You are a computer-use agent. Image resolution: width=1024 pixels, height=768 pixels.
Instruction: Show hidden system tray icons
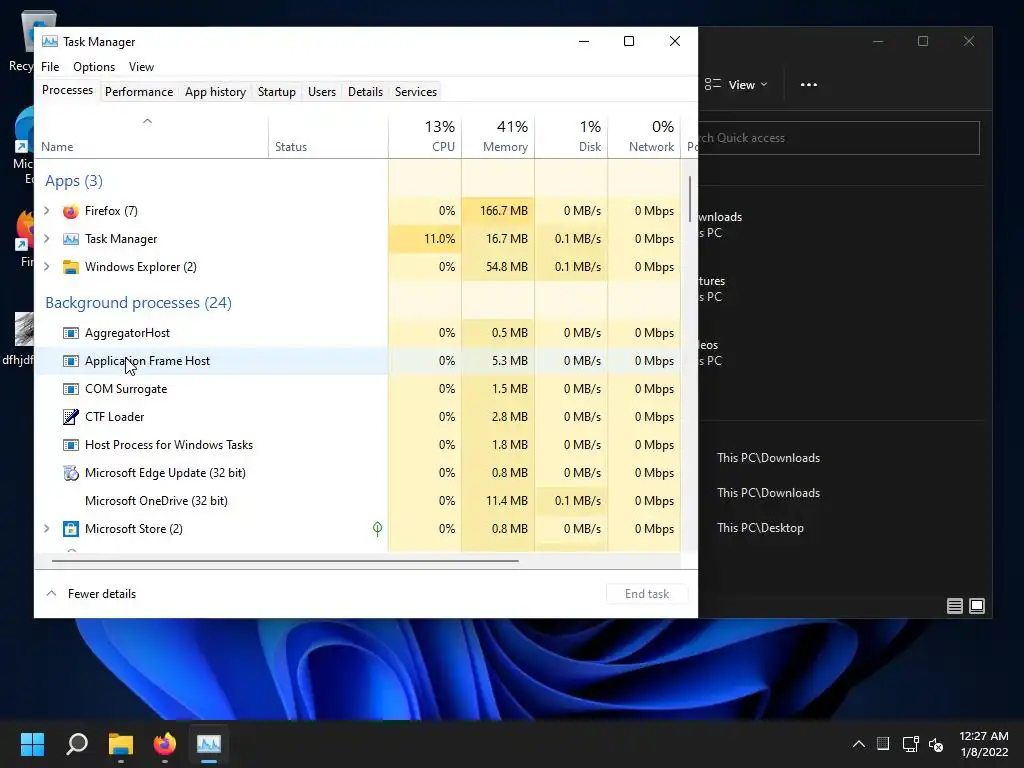[x=859, y=744]
